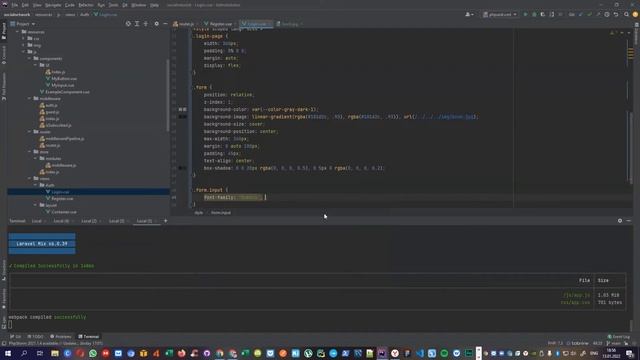This screenshot has width=640, height=360.
Task: Select Register.vue in project tree
Action: coord(62,198)
